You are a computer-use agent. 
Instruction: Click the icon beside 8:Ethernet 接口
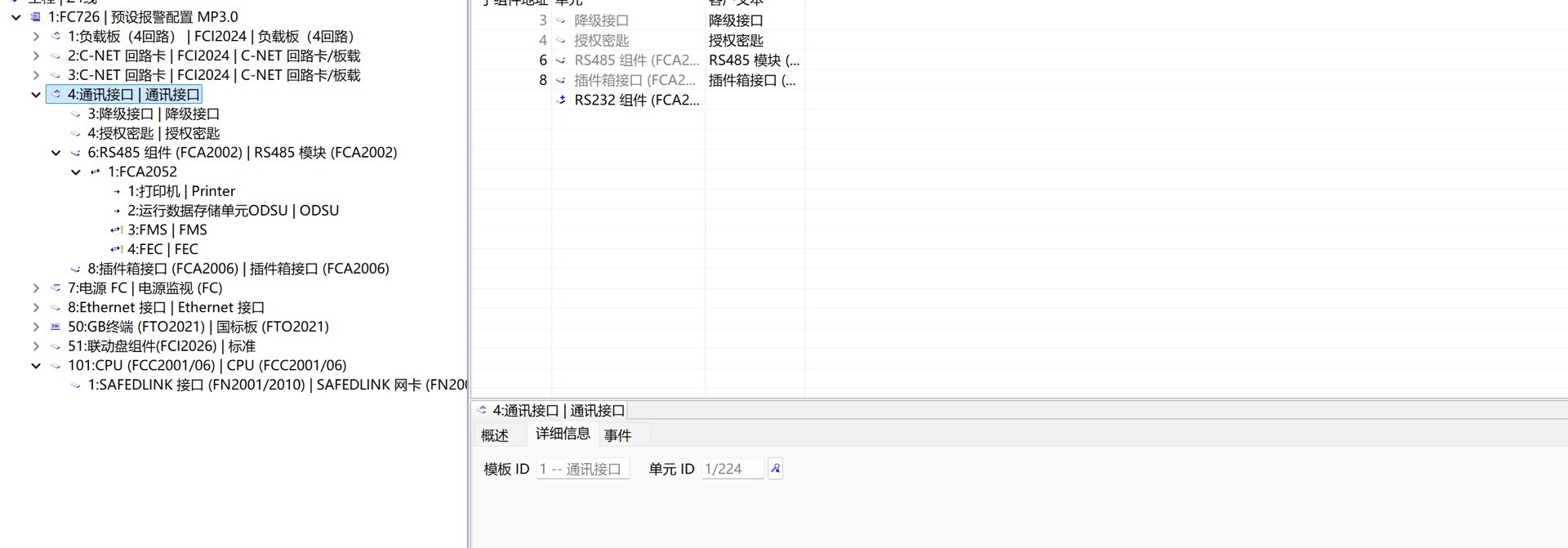click(56, 308)
